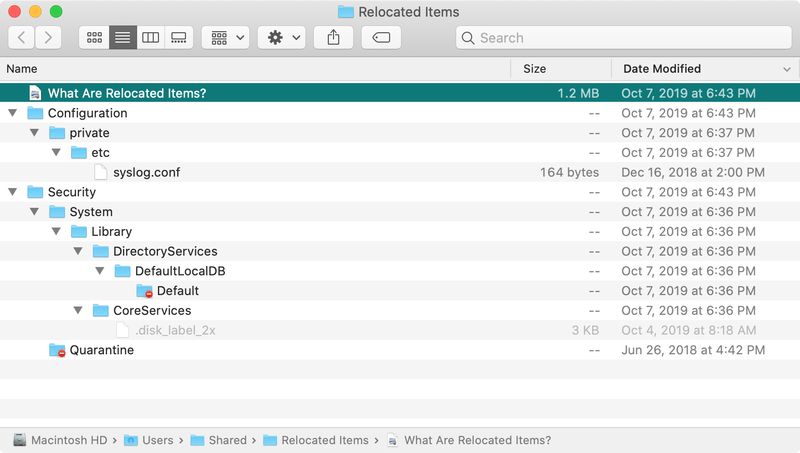Click the 'CoreServices' folder name
The height and width of the screenshot is (453, 800).
pos(152,310)
